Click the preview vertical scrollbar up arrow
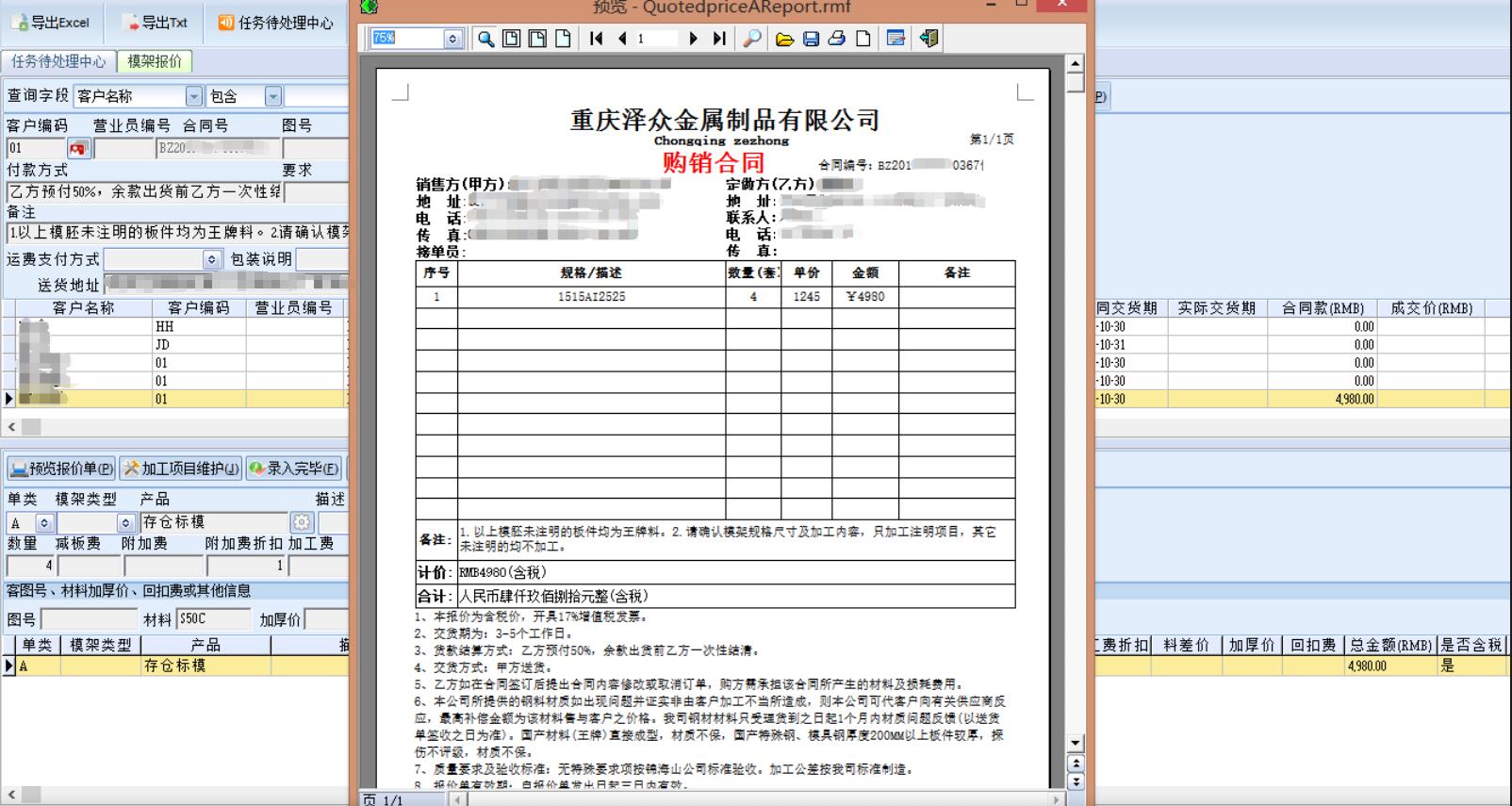Viewport: 1512px width, 806px height. click(1075, 63)
